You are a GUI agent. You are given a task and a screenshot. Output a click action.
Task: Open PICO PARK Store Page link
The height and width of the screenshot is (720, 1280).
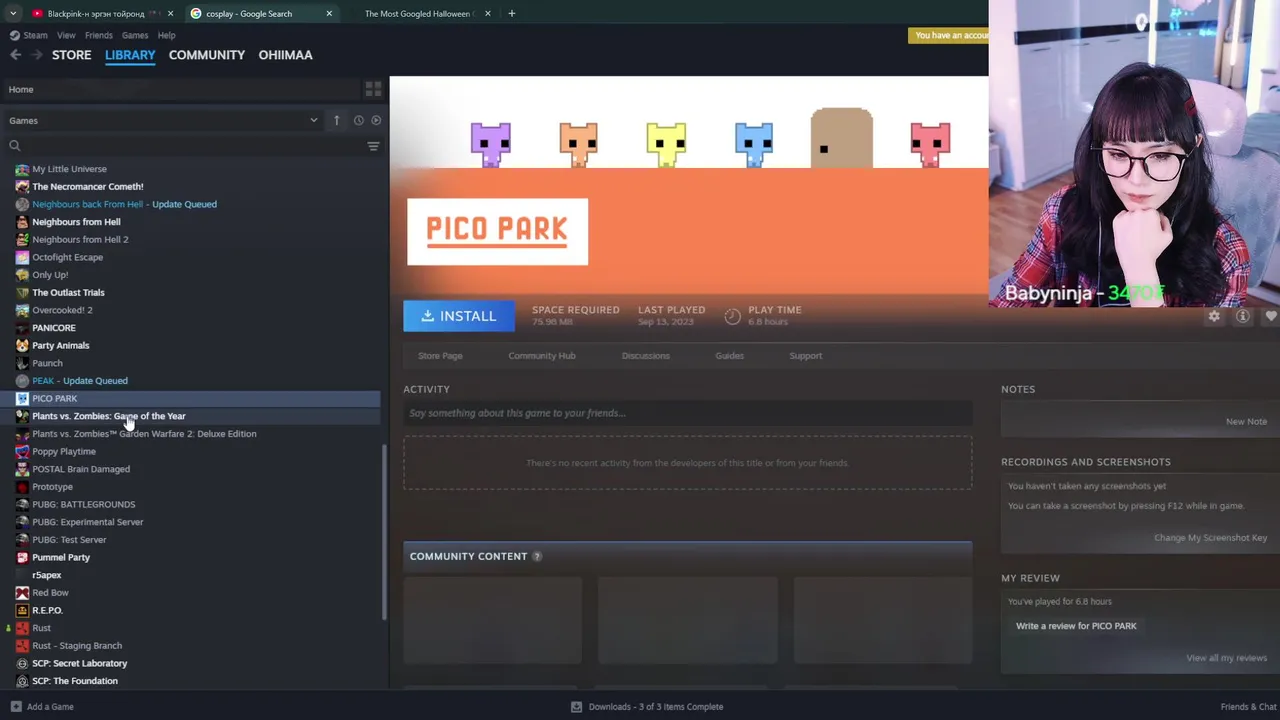pyautogui.click(x=440, y=356)
